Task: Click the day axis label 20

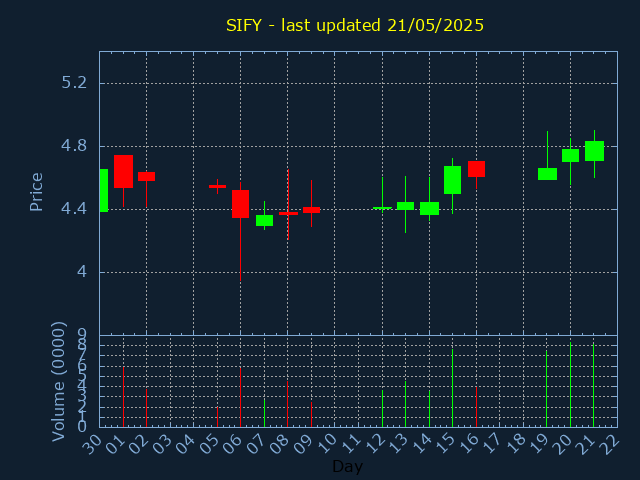Action: tap(563, 443)
